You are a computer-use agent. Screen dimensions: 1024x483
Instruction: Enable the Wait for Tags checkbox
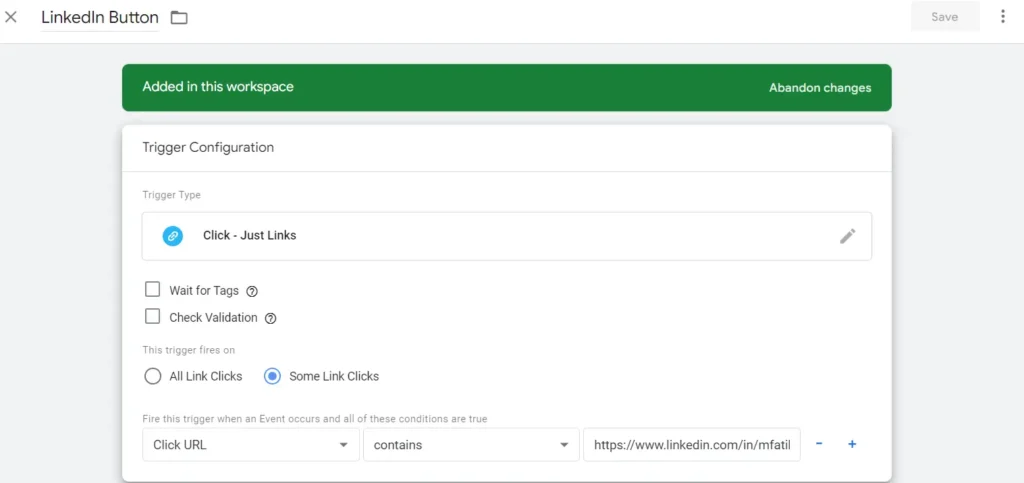(153, 290)
